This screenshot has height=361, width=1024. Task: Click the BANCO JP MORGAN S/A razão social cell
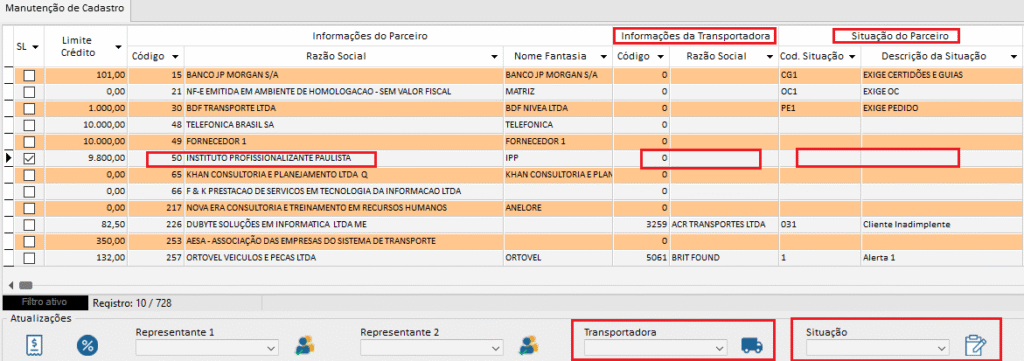(345, 75)
